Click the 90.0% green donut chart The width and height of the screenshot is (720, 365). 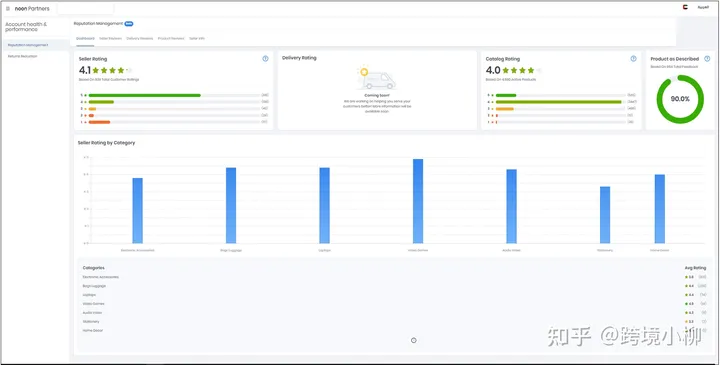pos(680,99)
